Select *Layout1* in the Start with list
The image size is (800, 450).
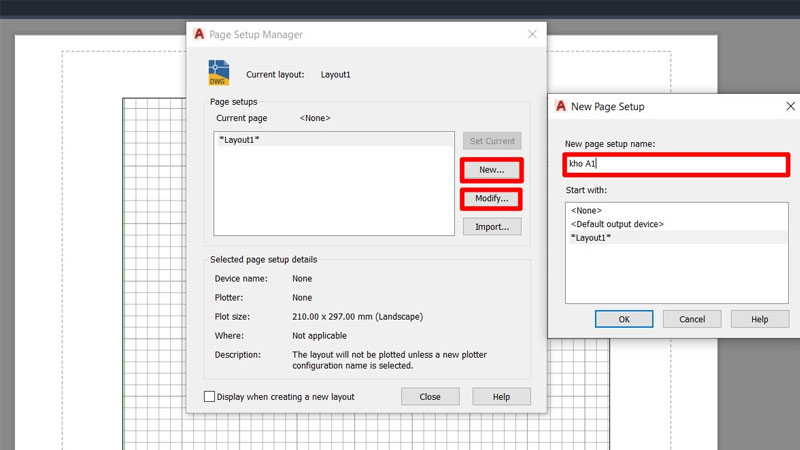[x=590, y=238]
